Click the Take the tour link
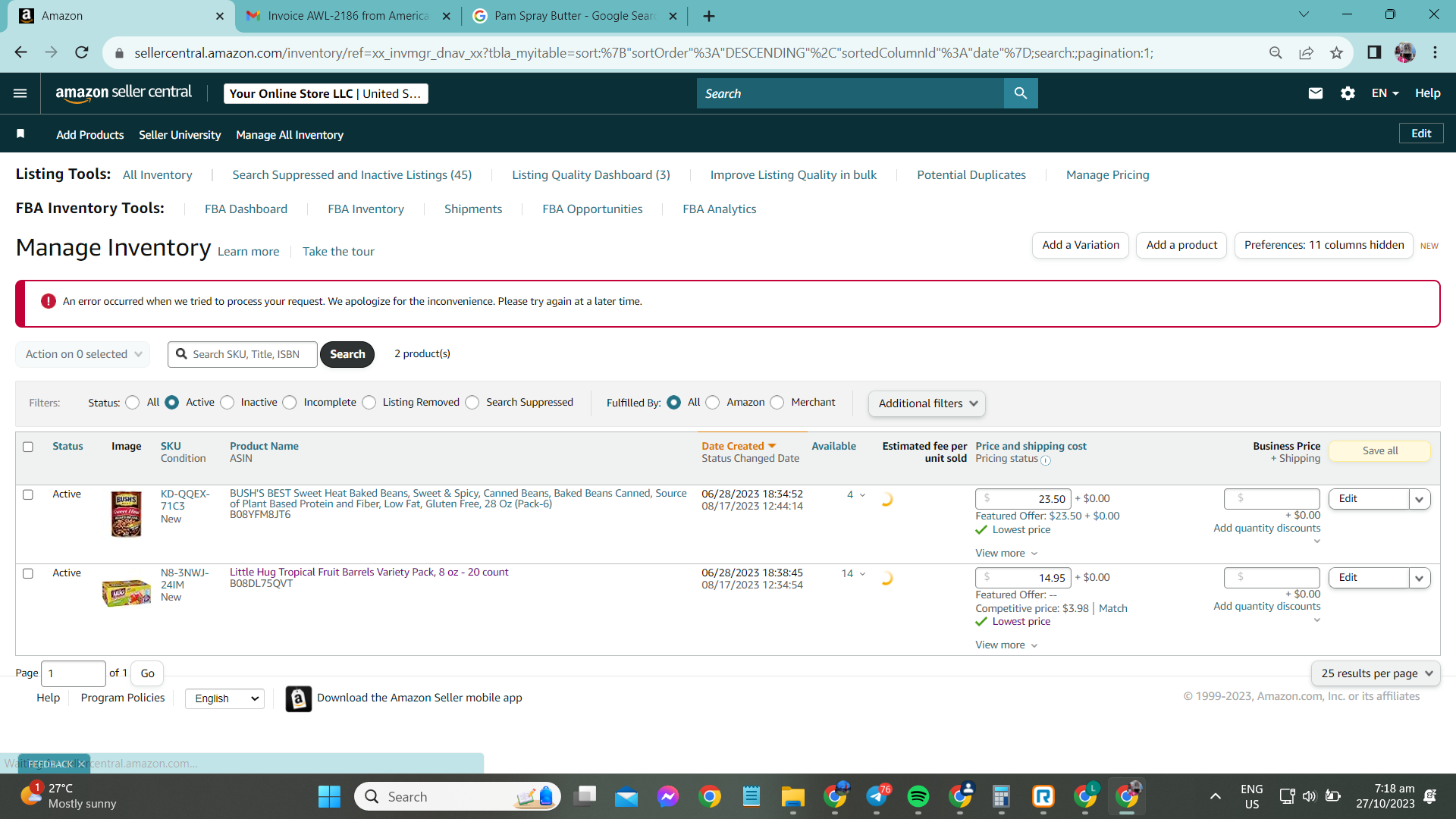 [x=338, y=252]
